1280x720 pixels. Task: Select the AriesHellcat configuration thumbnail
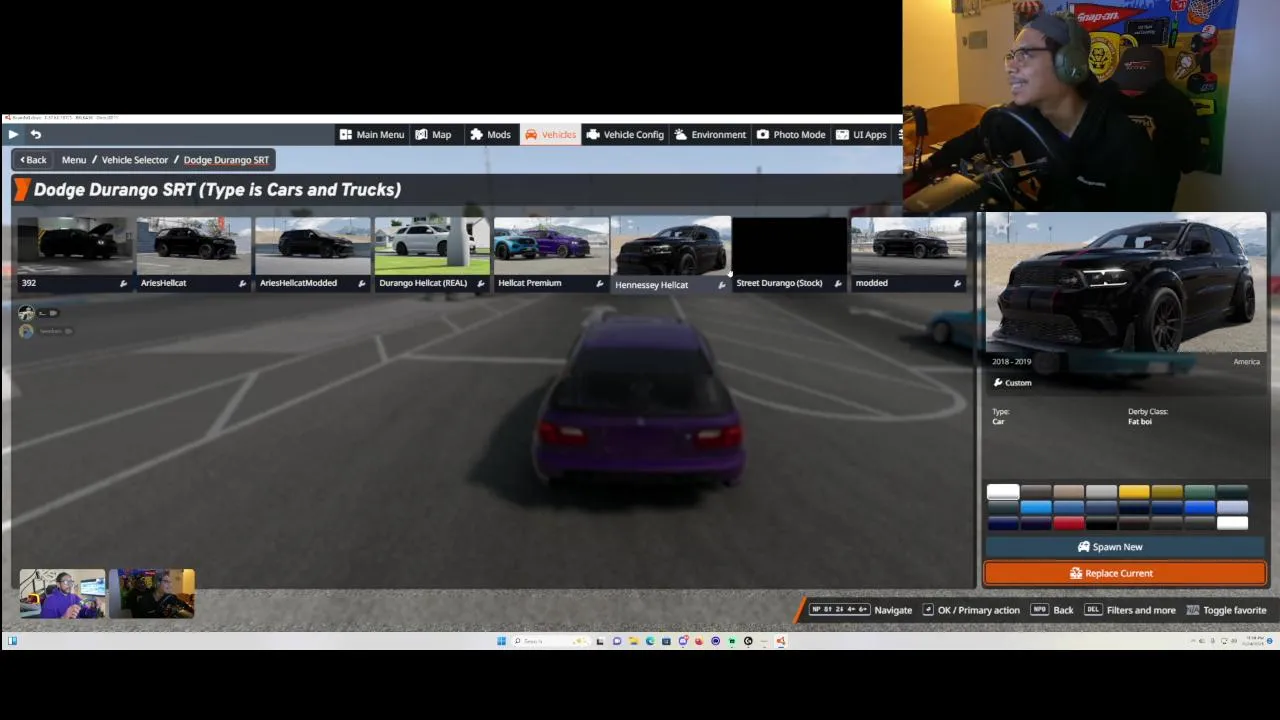194,254
